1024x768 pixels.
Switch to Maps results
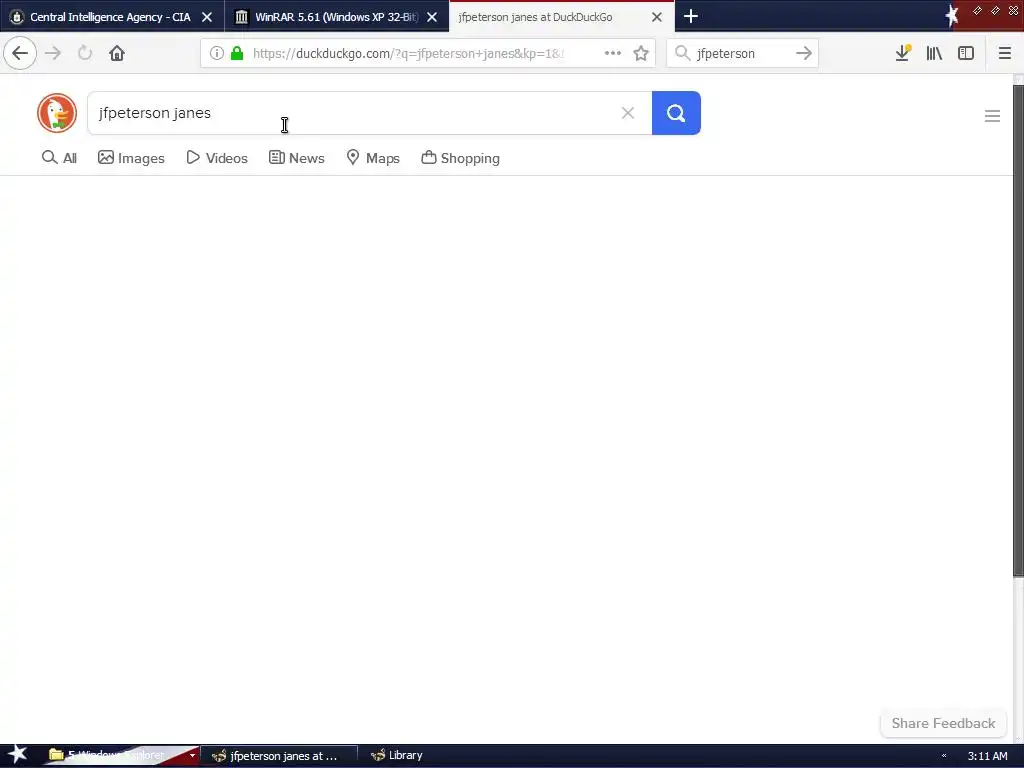point(373,158)
